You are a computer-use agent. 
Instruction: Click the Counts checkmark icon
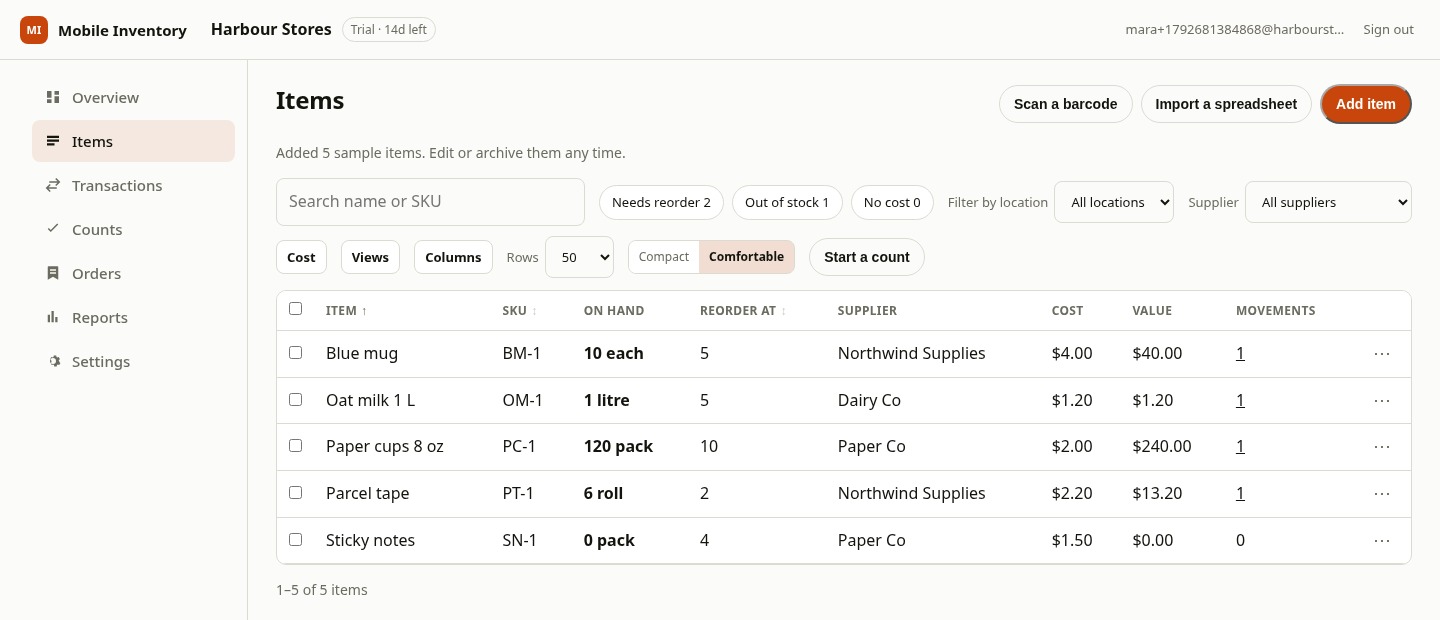coord(53,229)
